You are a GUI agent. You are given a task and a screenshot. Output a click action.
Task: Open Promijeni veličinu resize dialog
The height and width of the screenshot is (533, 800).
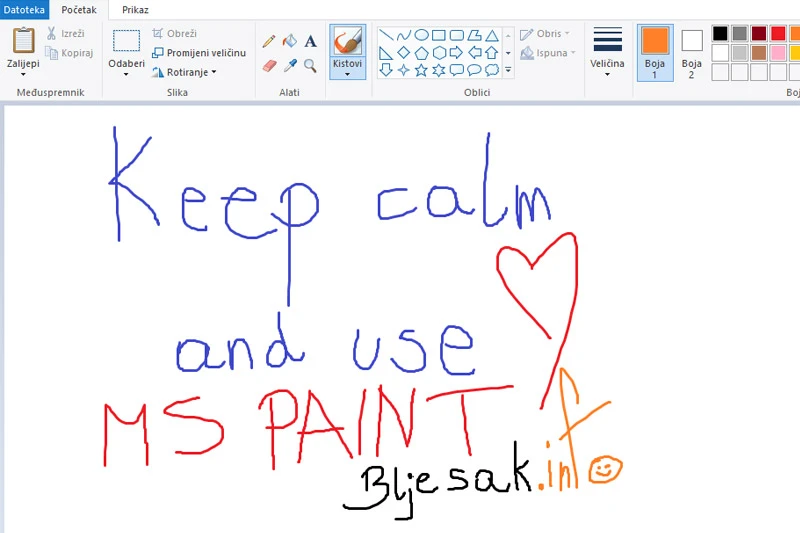(x=199, y=53)
